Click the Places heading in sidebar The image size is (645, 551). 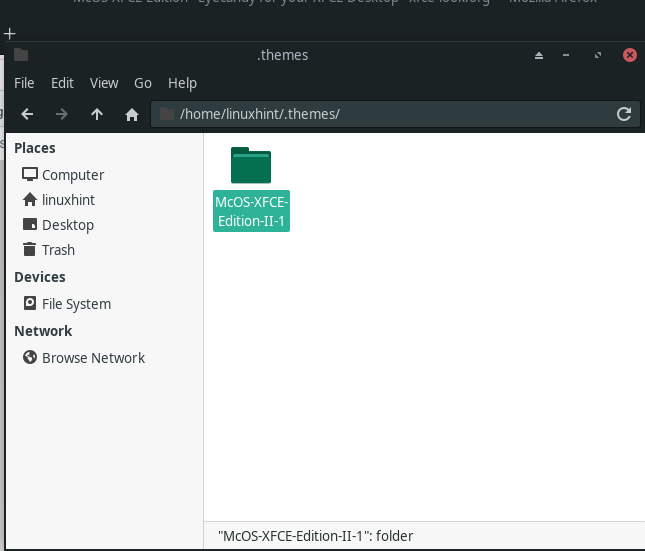(x=35, y=148)
